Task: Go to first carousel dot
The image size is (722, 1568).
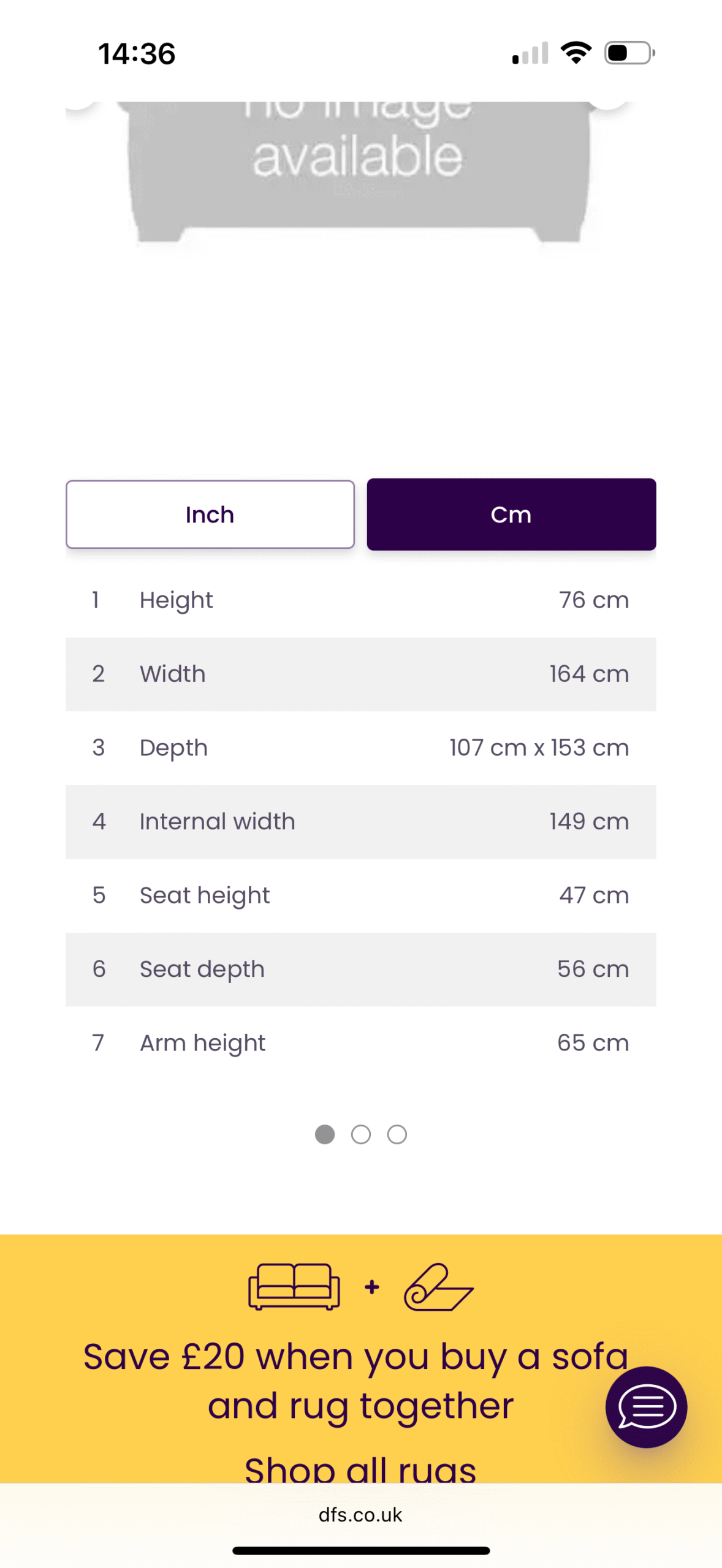Action: (x=325, y=1134)
